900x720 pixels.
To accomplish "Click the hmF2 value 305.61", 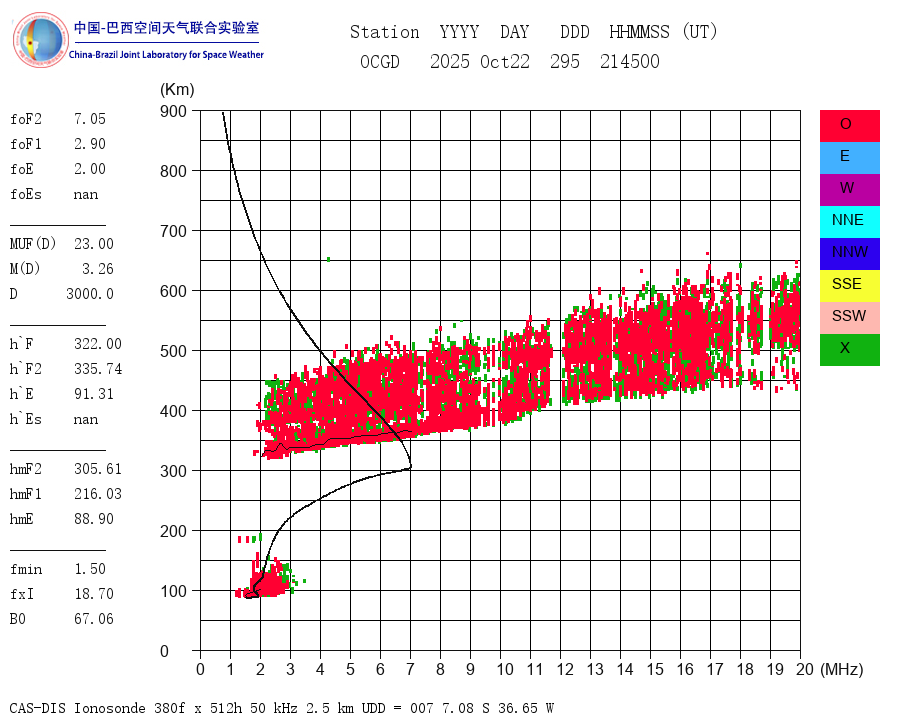I will (98, 469).
